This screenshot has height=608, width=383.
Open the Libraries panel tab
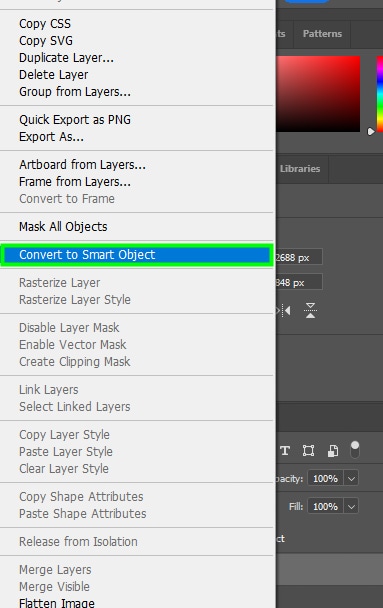(x=300, y=169)
